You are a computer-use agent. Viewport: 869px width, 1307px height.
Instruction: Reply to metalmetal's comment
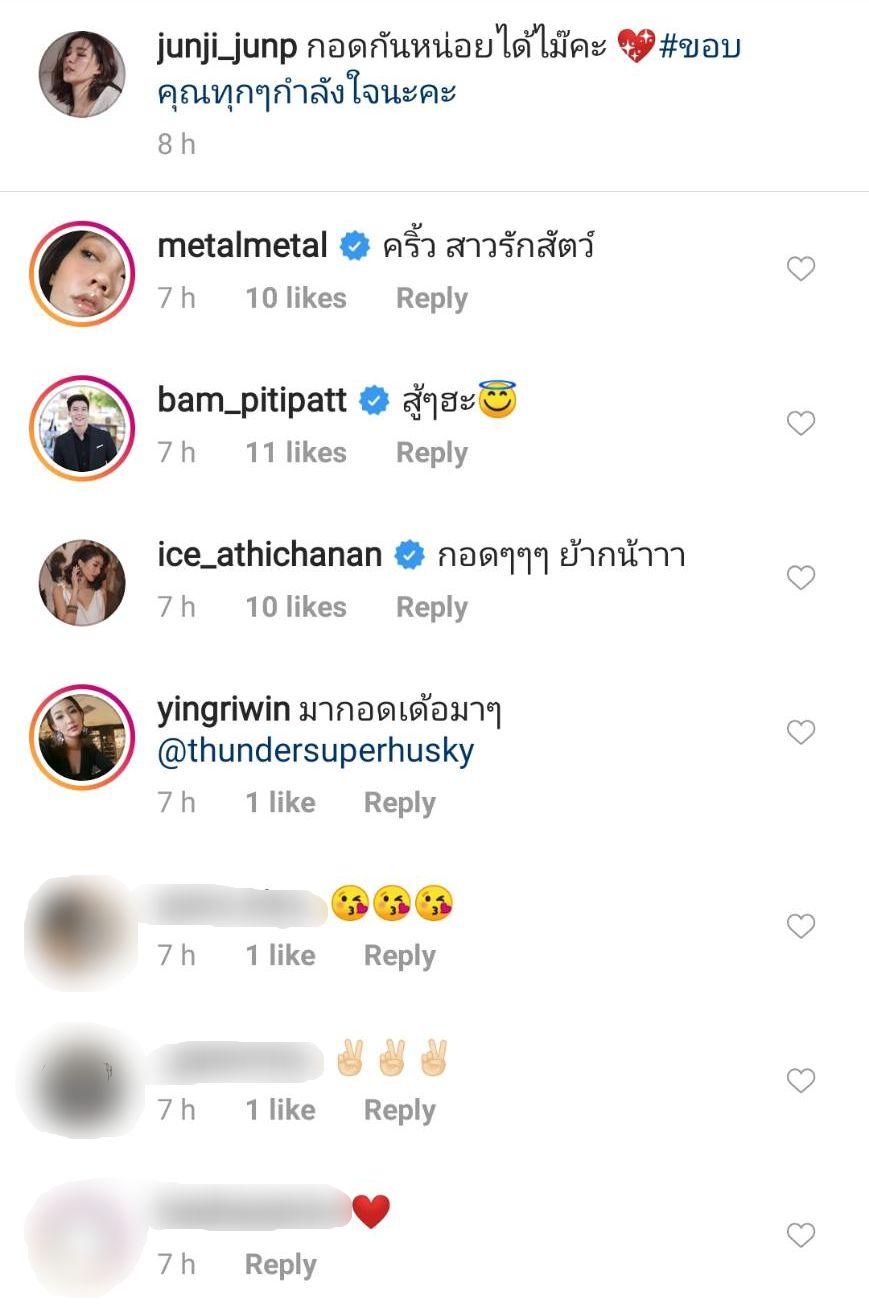coord(431,298)
